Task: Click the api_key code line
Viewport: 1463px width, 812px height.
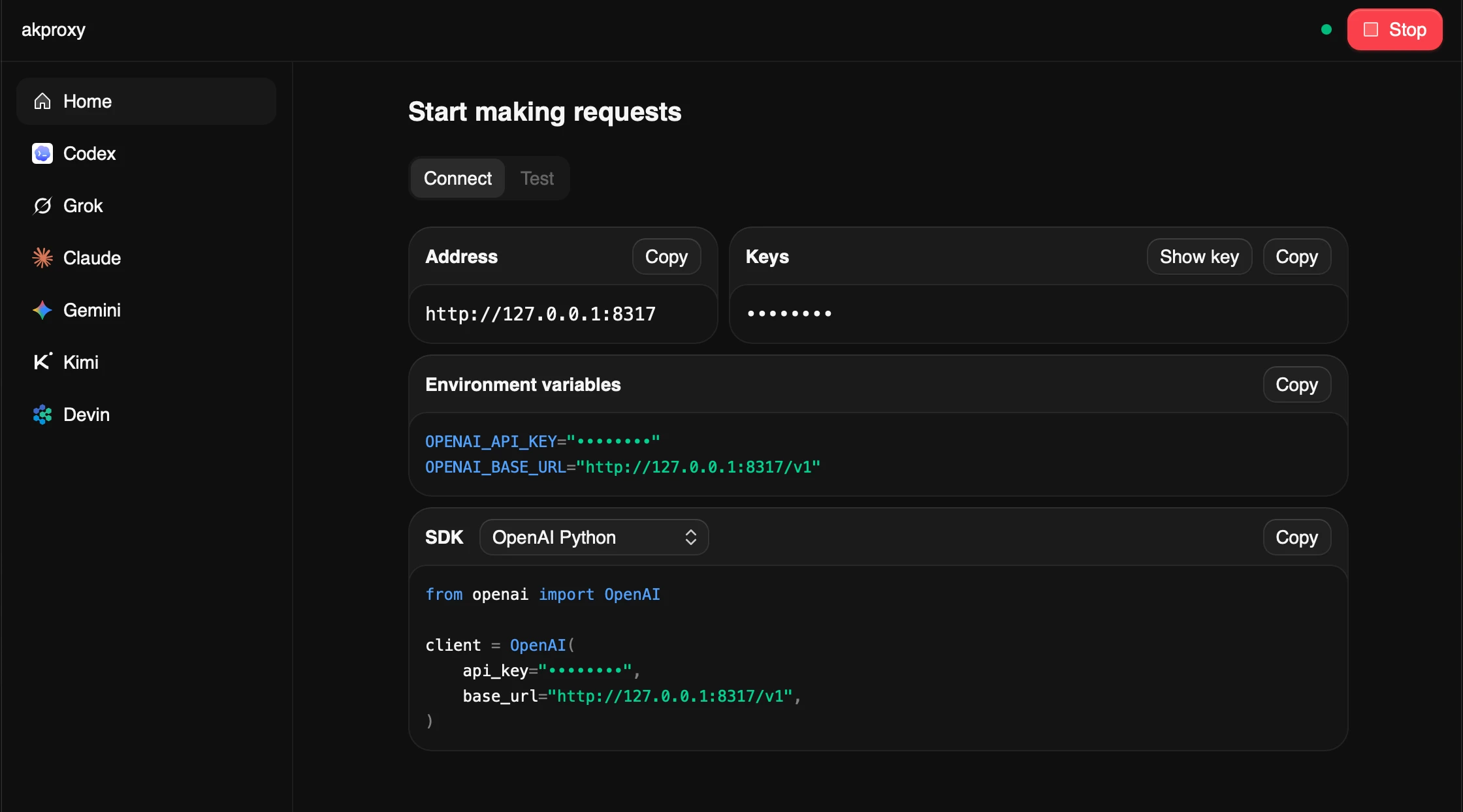Action: (x=551, y=670)
